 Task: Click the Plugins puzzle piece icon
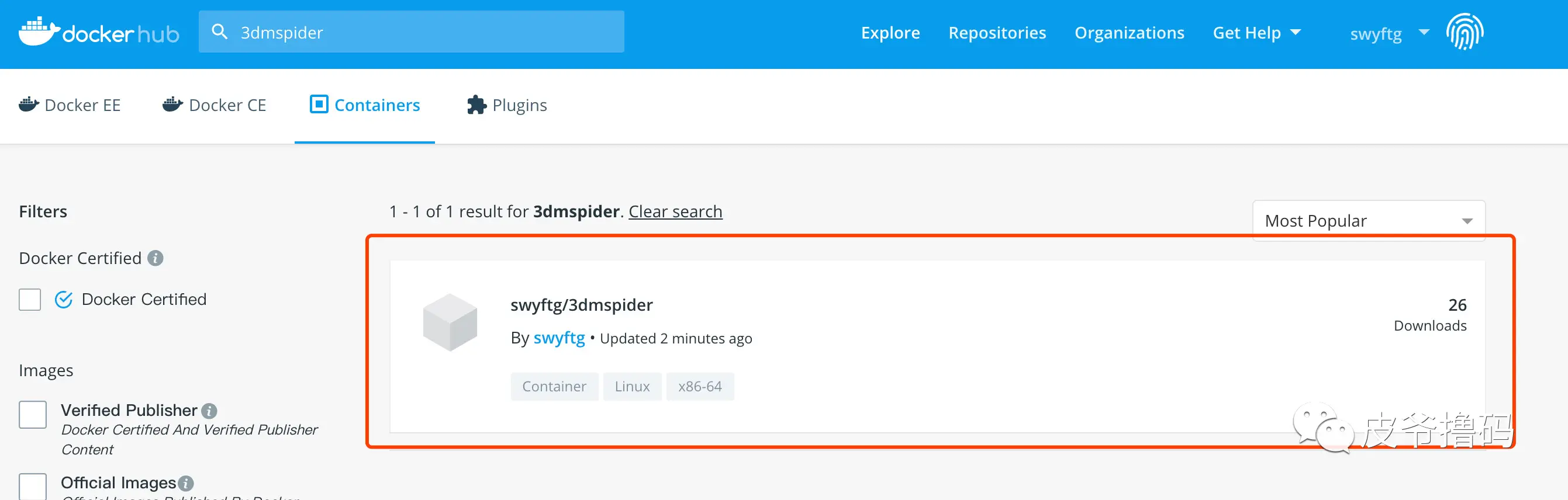pos(476,105)
